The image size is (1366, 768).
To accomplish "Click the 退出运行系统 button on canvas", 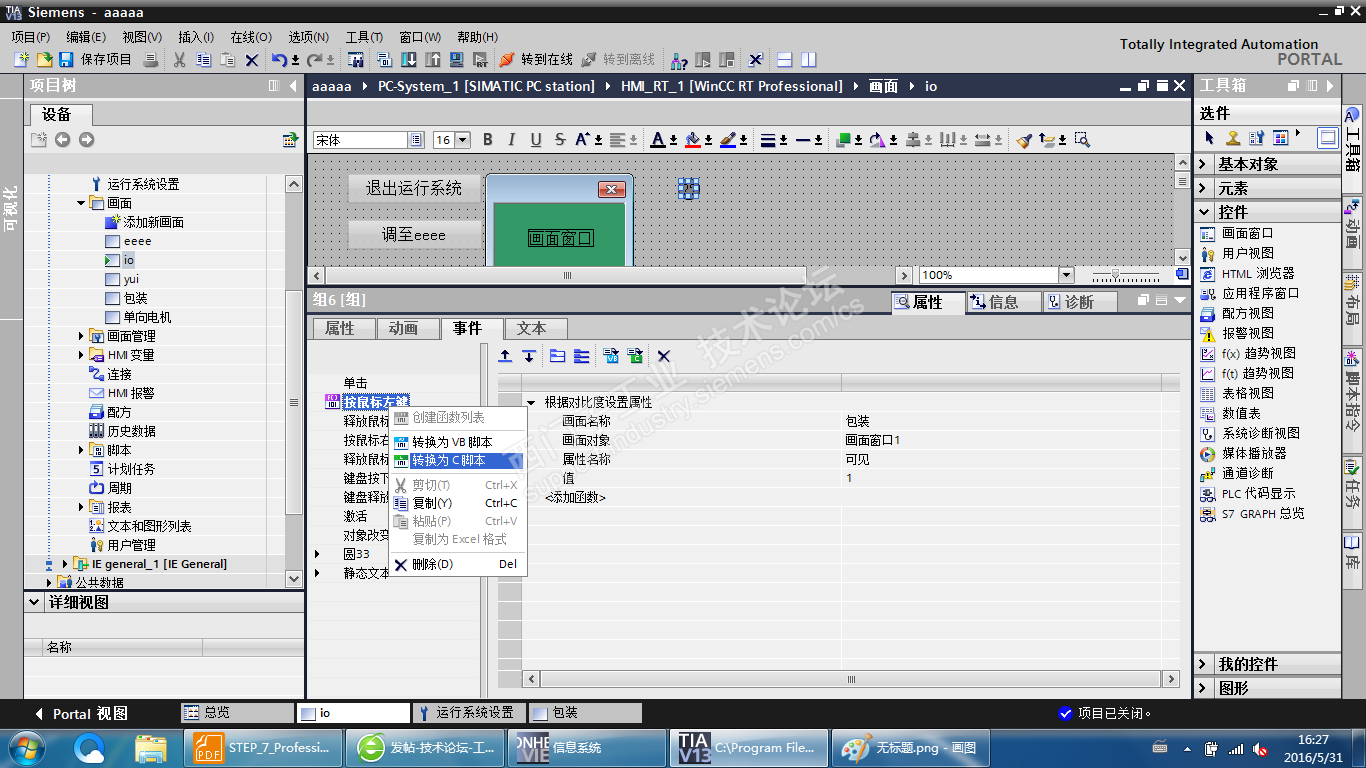I will click(x=414, y=188).
